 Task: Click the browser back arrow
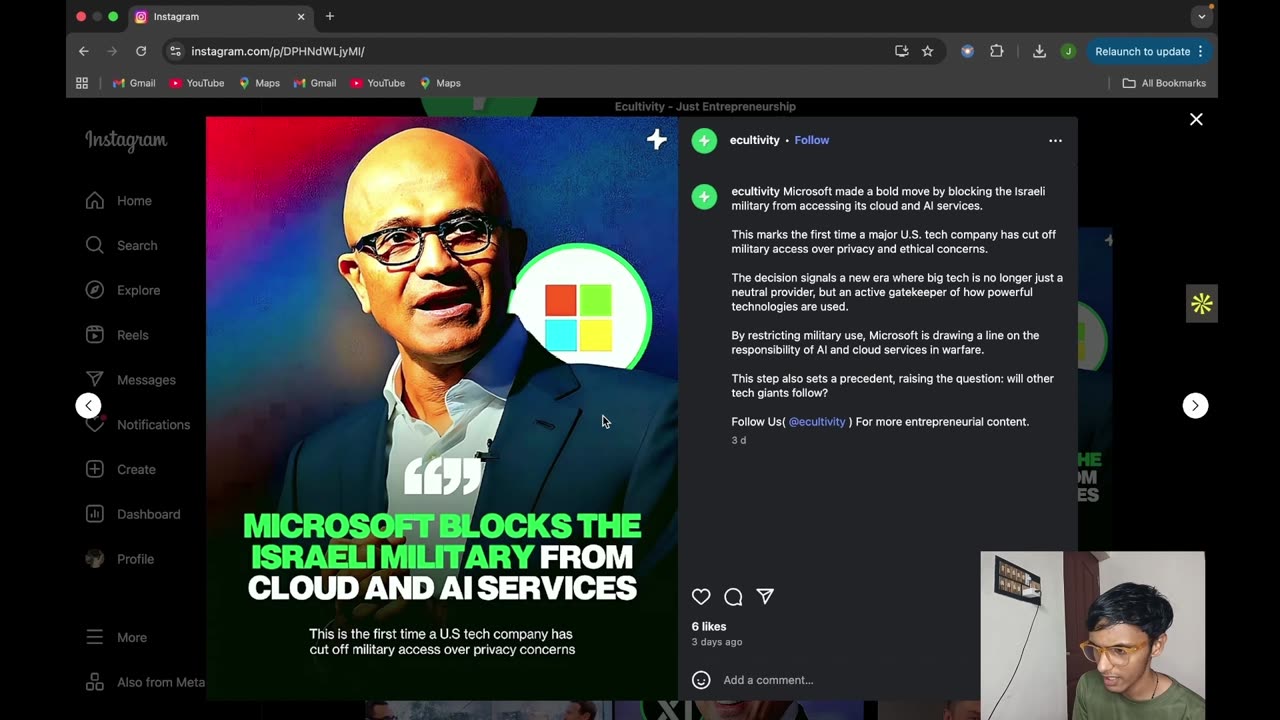[84, 51]
